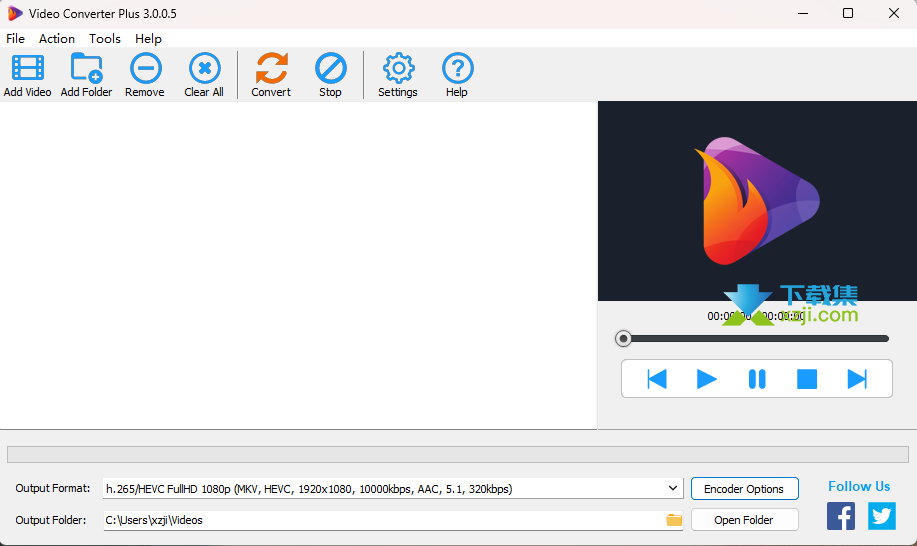Viewport: 917px width, 546px height.
Task: Click the Remove toolbar icon
Action: (146, 68)
